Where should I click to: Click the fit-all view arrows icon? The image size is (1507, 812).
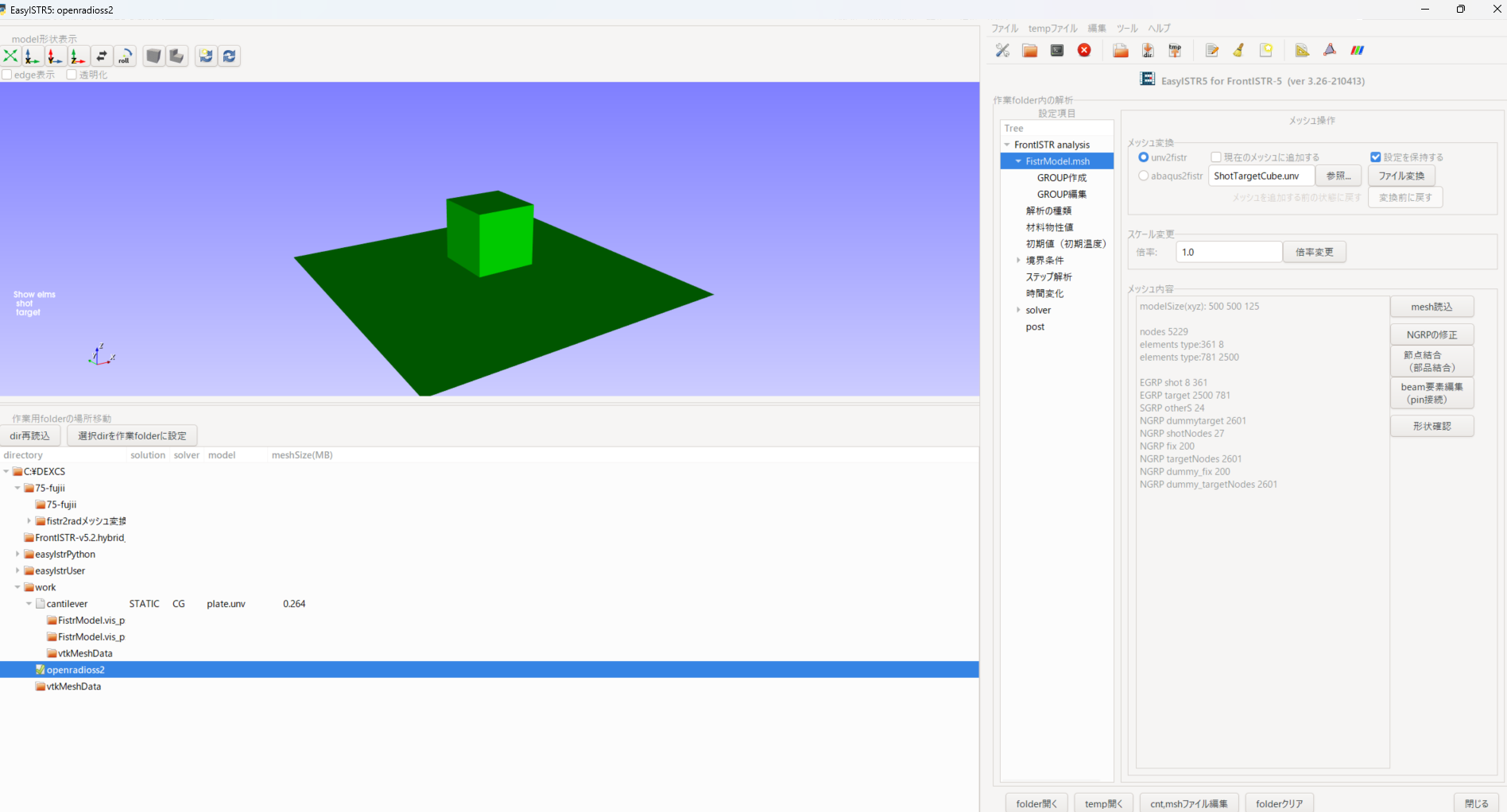coord(10,56)
